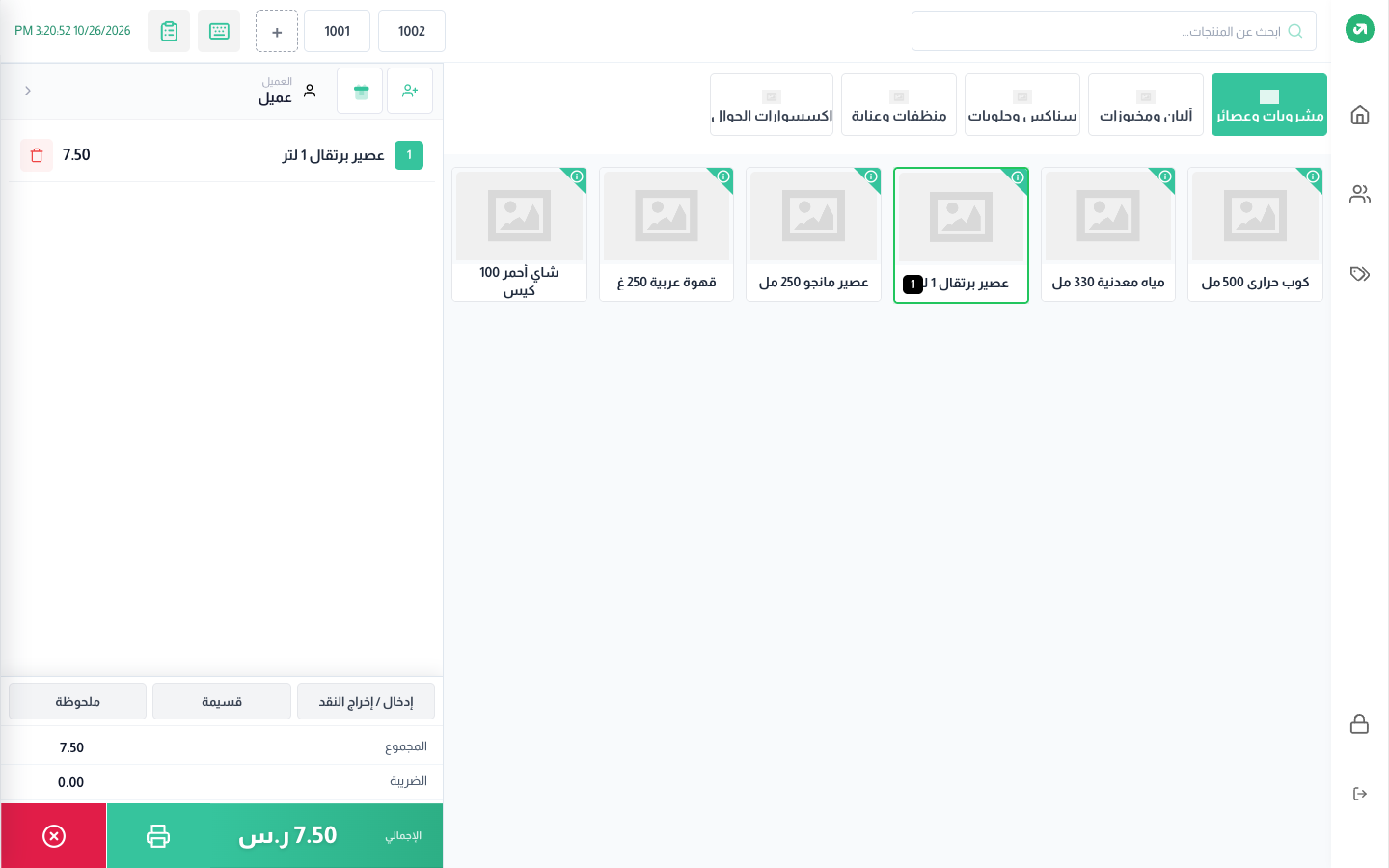
Task: Add عصير مانجو 250 مل product
Action: coord(813,234)
